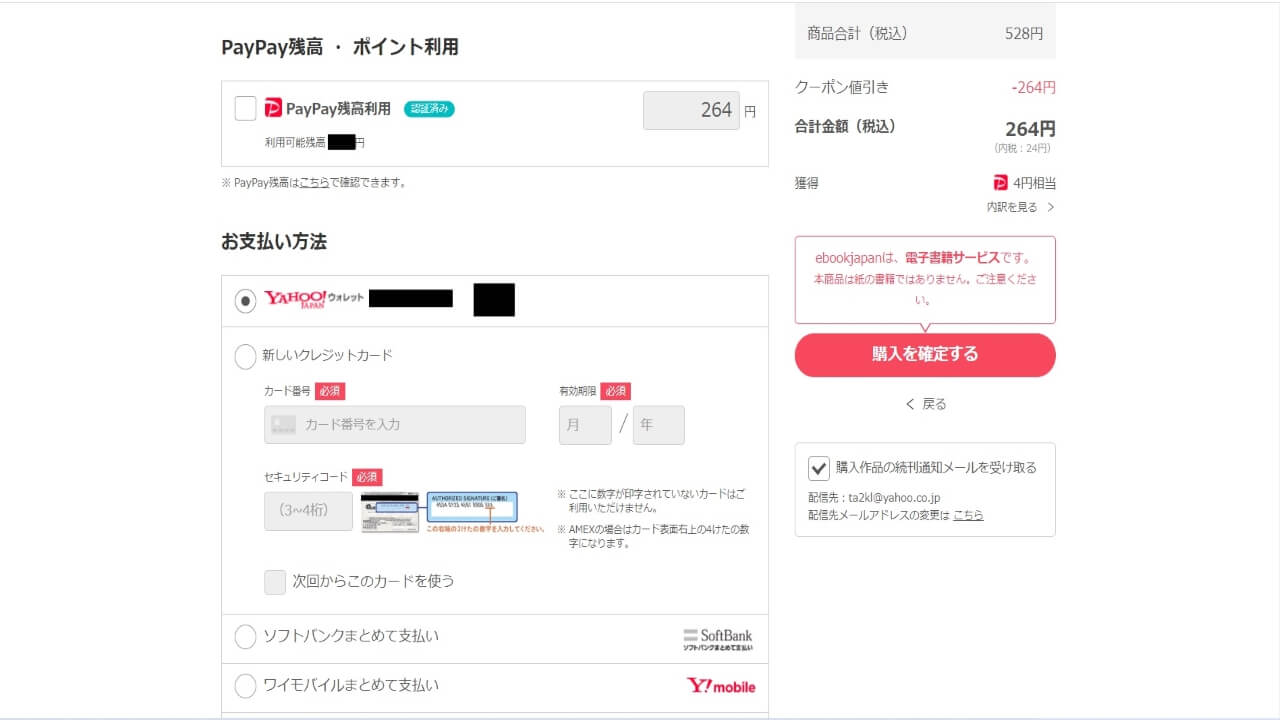The width and height of the screenshot is (1280, 720).
Task: Click the 認証済み verified badge
Action: 429,109
